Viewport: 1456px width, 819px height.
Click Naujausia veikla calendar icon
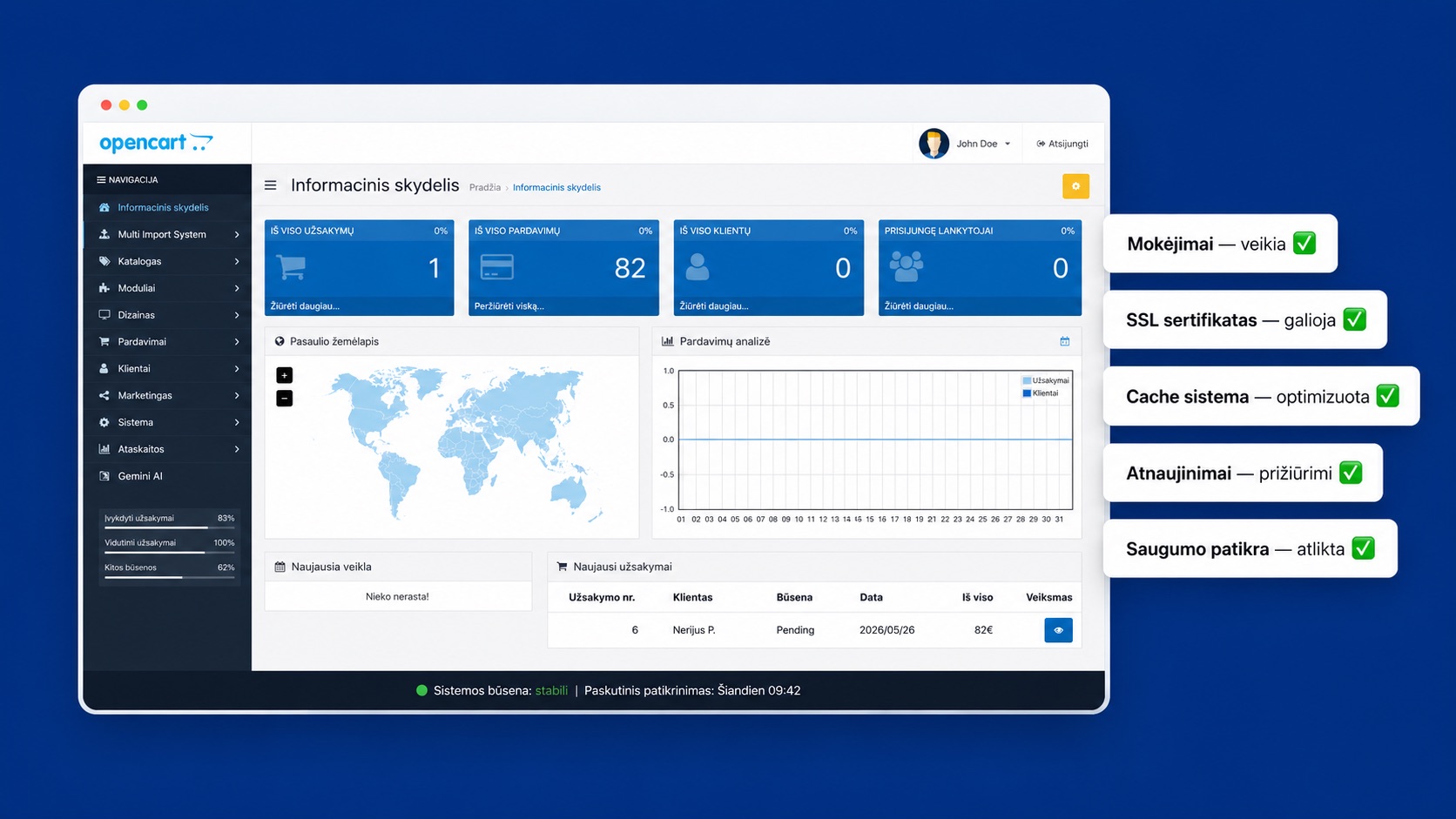[280, 567]
